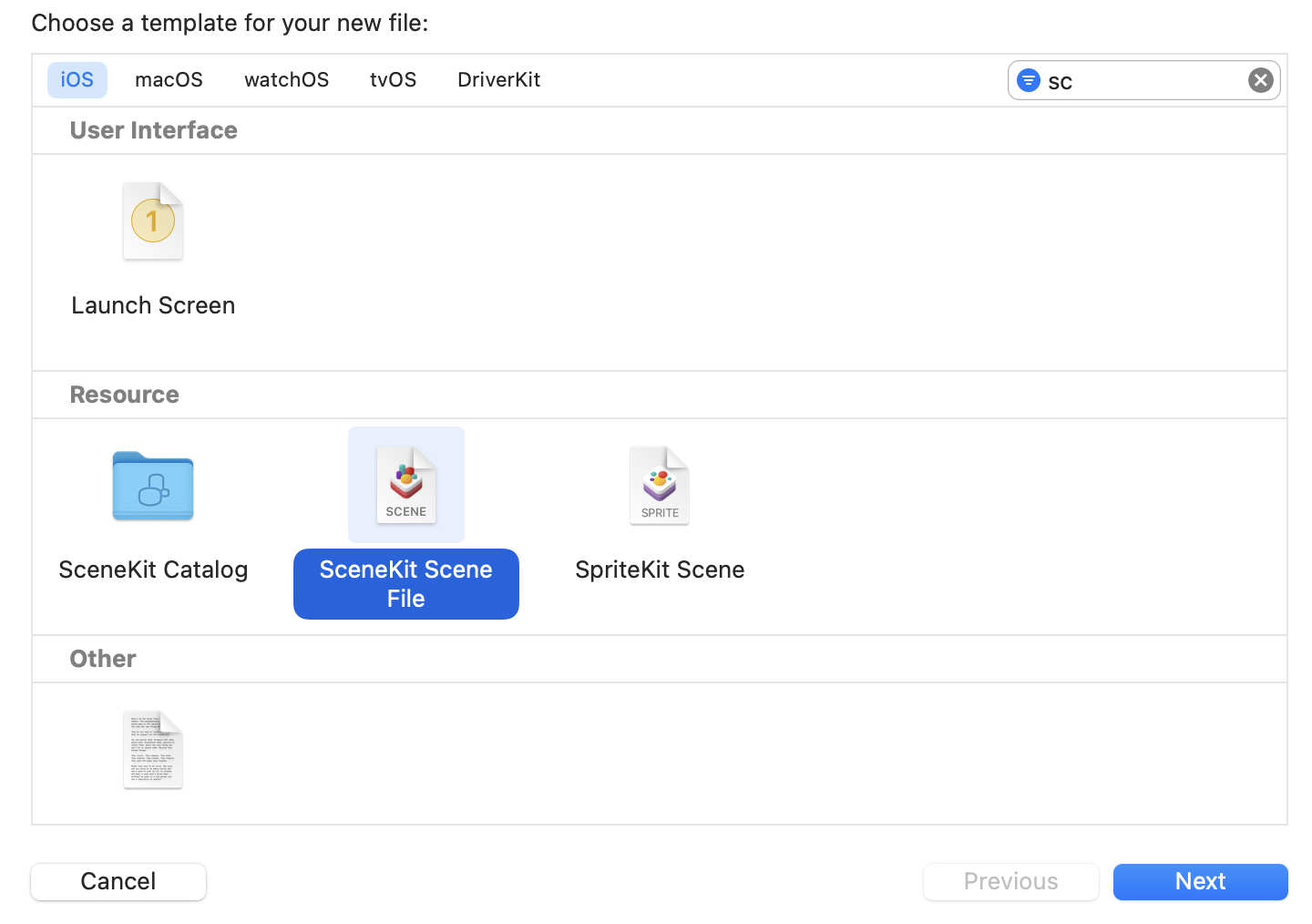Pick the SpriteKit Scene file icon
Image resolution: width=1312 pixels, height=924 pixels.
660,486
